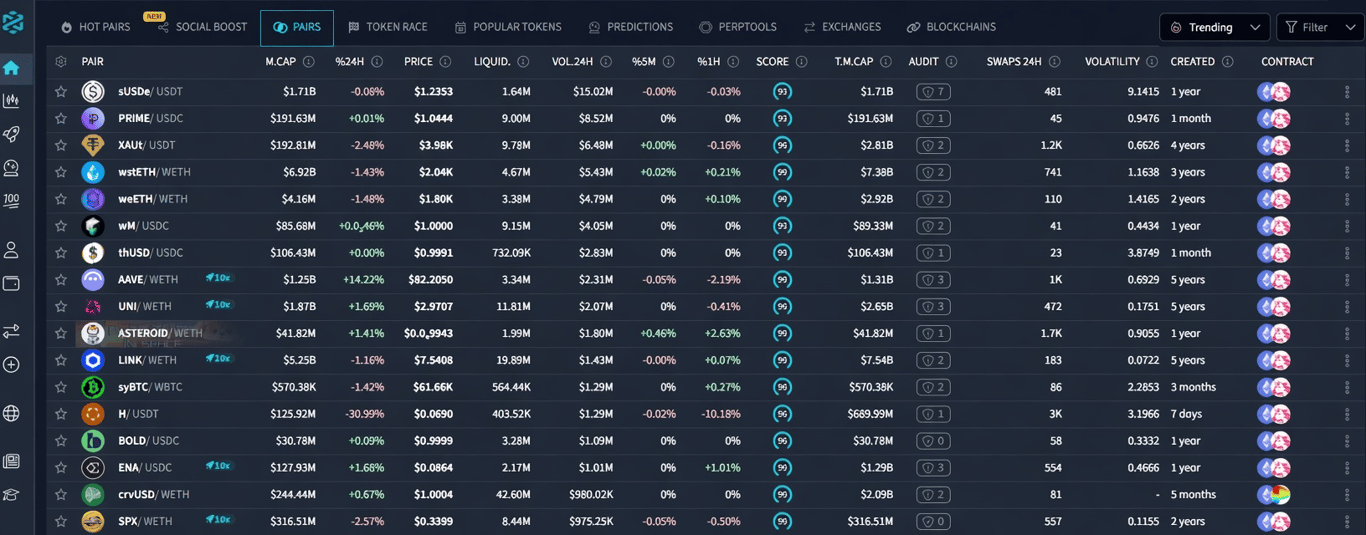Open the home page from sidebar

(x=11, y=68)
